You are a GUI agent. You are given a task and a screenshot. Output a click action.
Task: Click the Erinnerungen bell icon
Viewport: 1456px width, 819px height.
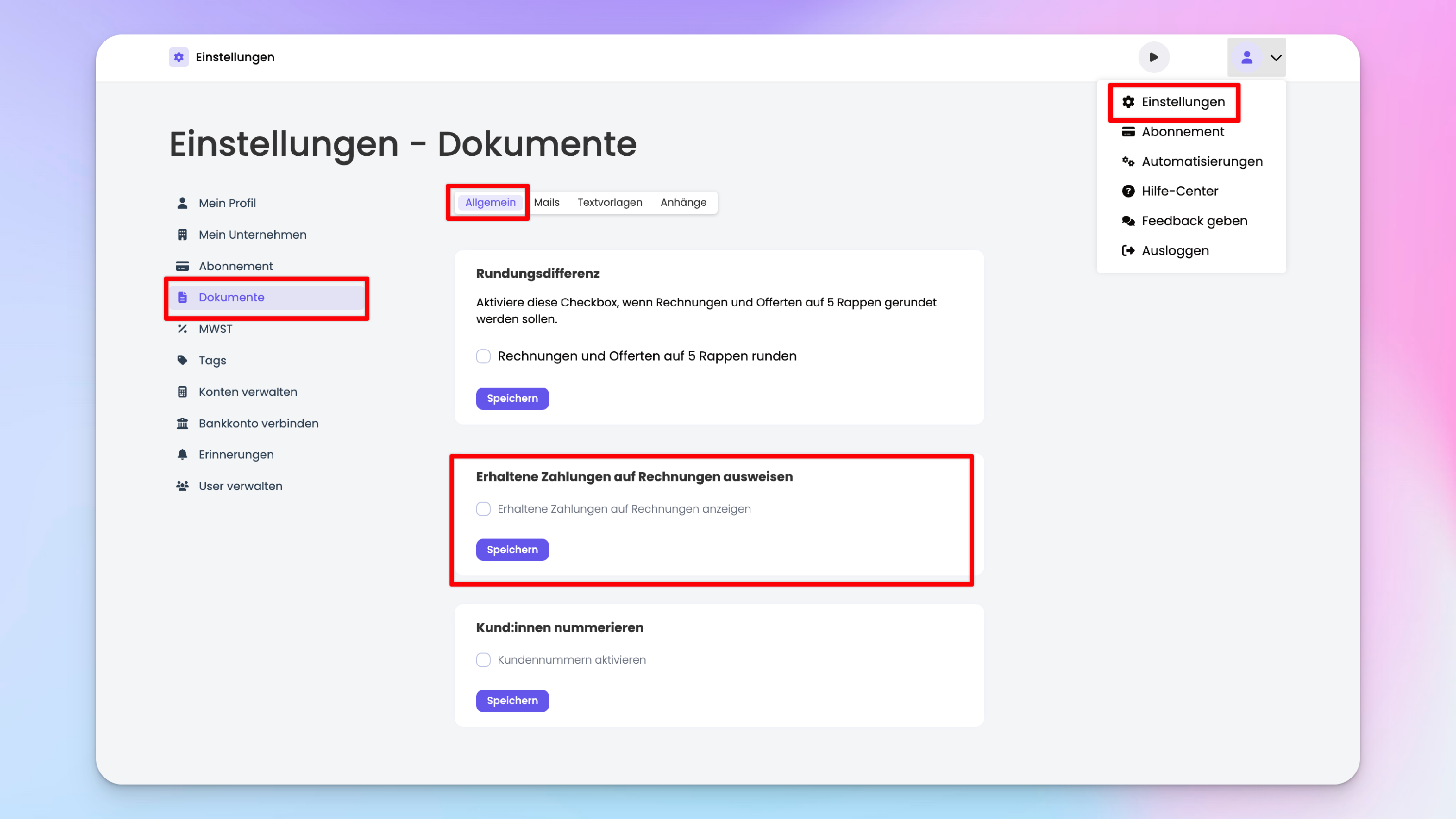pos(182,455)
